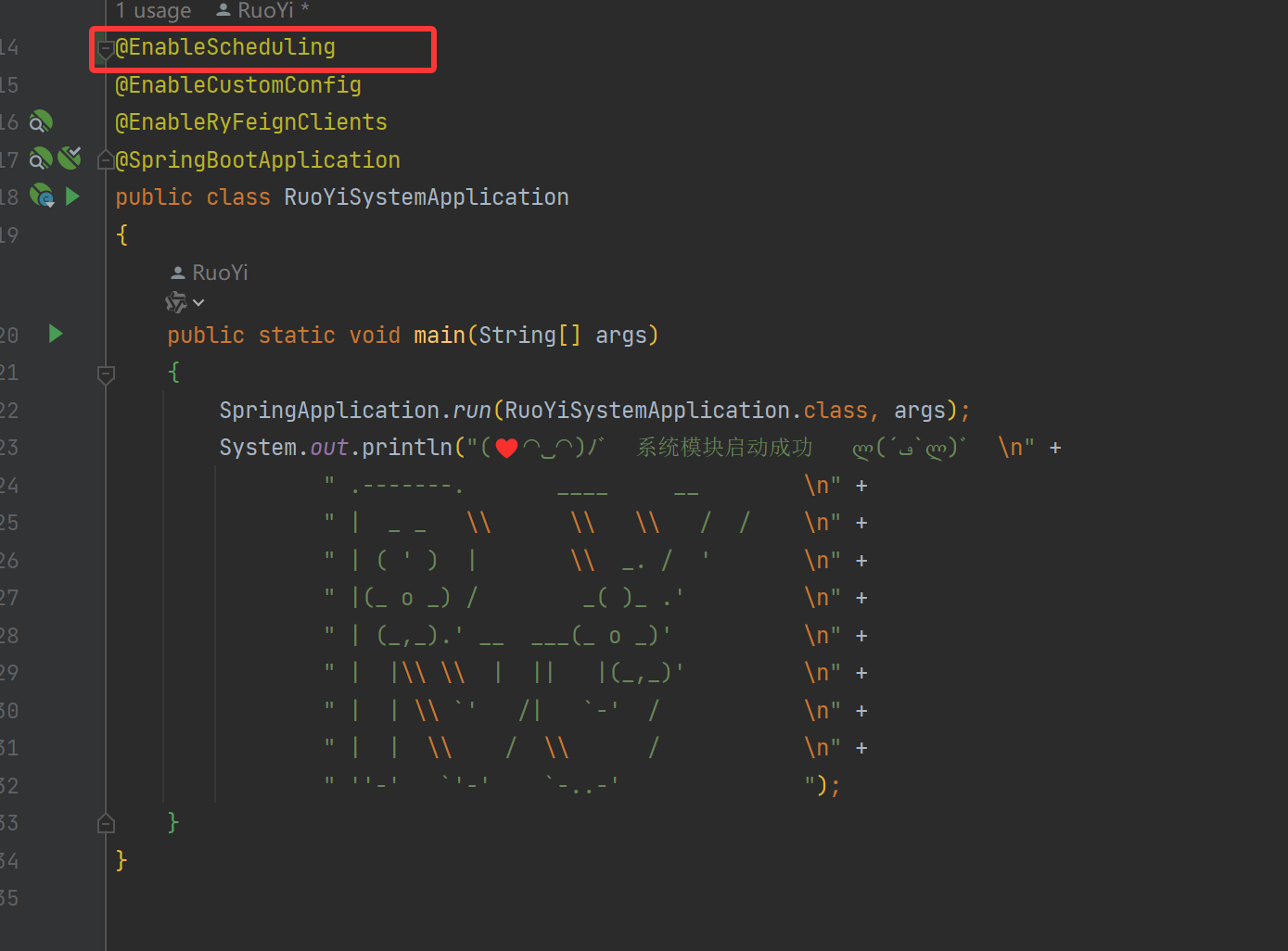
Task: Collapse the fold marker at @SpringBootApplication
Action: [106, 161]
